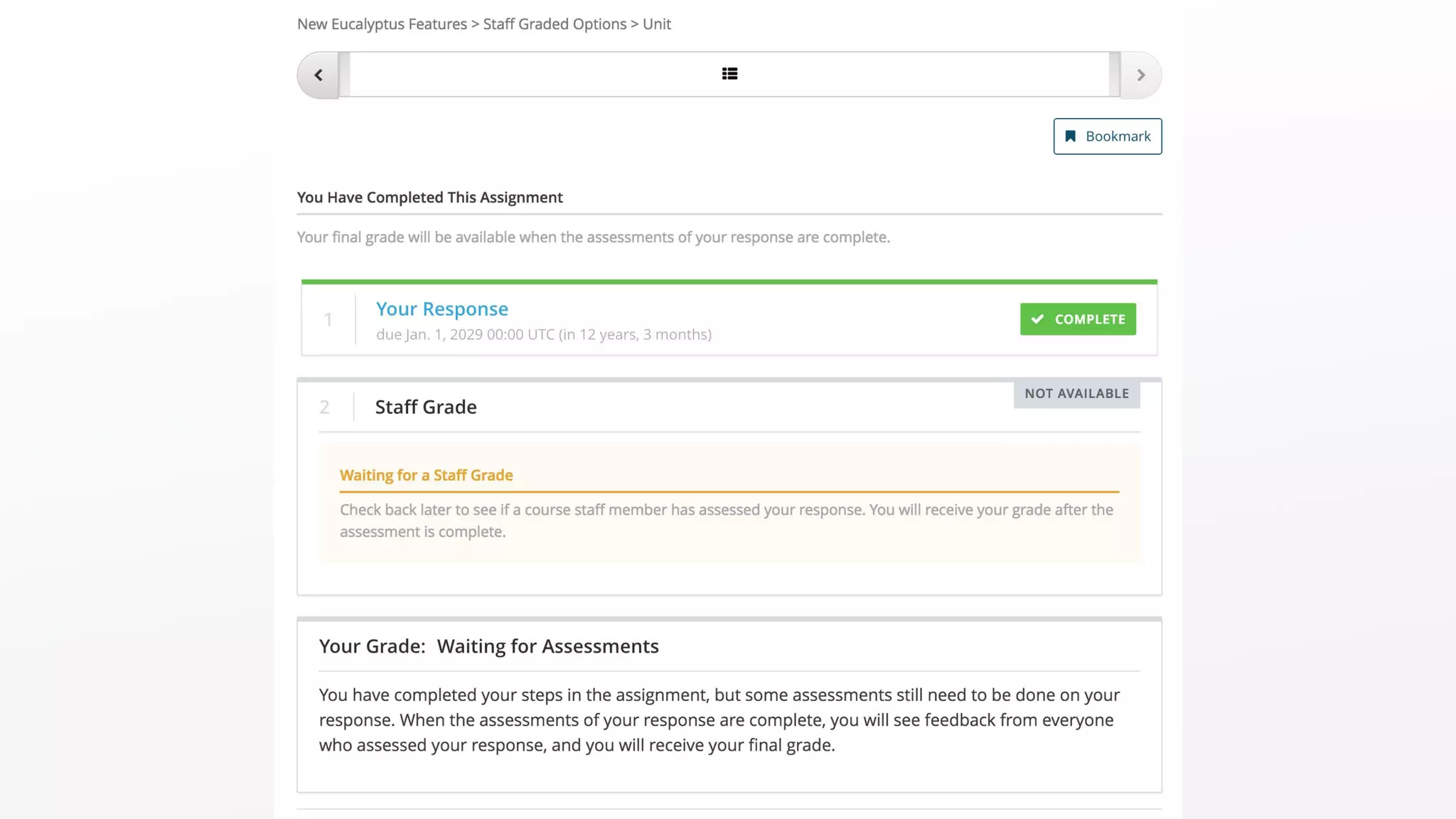Click the checkmark icon on COMPLETE badge
The height and width of the screenshot is (819, 1456).
coord(1038,319)
